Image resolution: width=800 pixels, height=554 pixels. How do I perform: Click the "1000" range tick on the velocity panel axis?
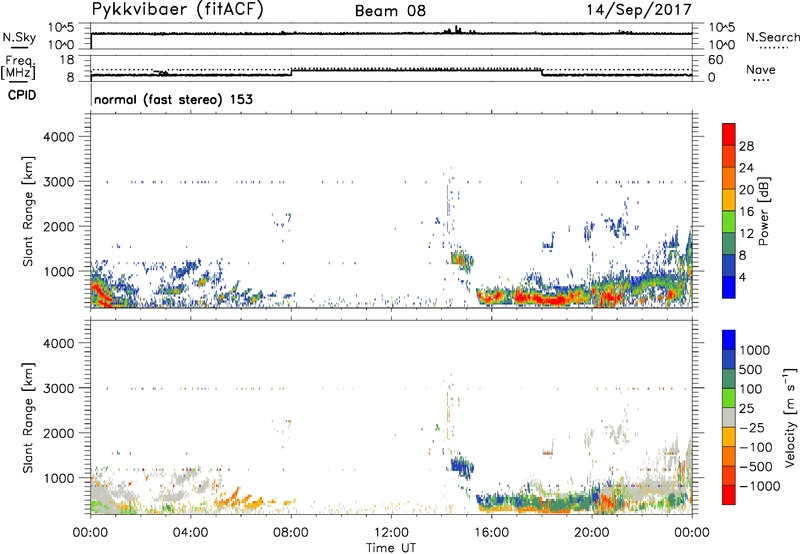pos(59,478)
